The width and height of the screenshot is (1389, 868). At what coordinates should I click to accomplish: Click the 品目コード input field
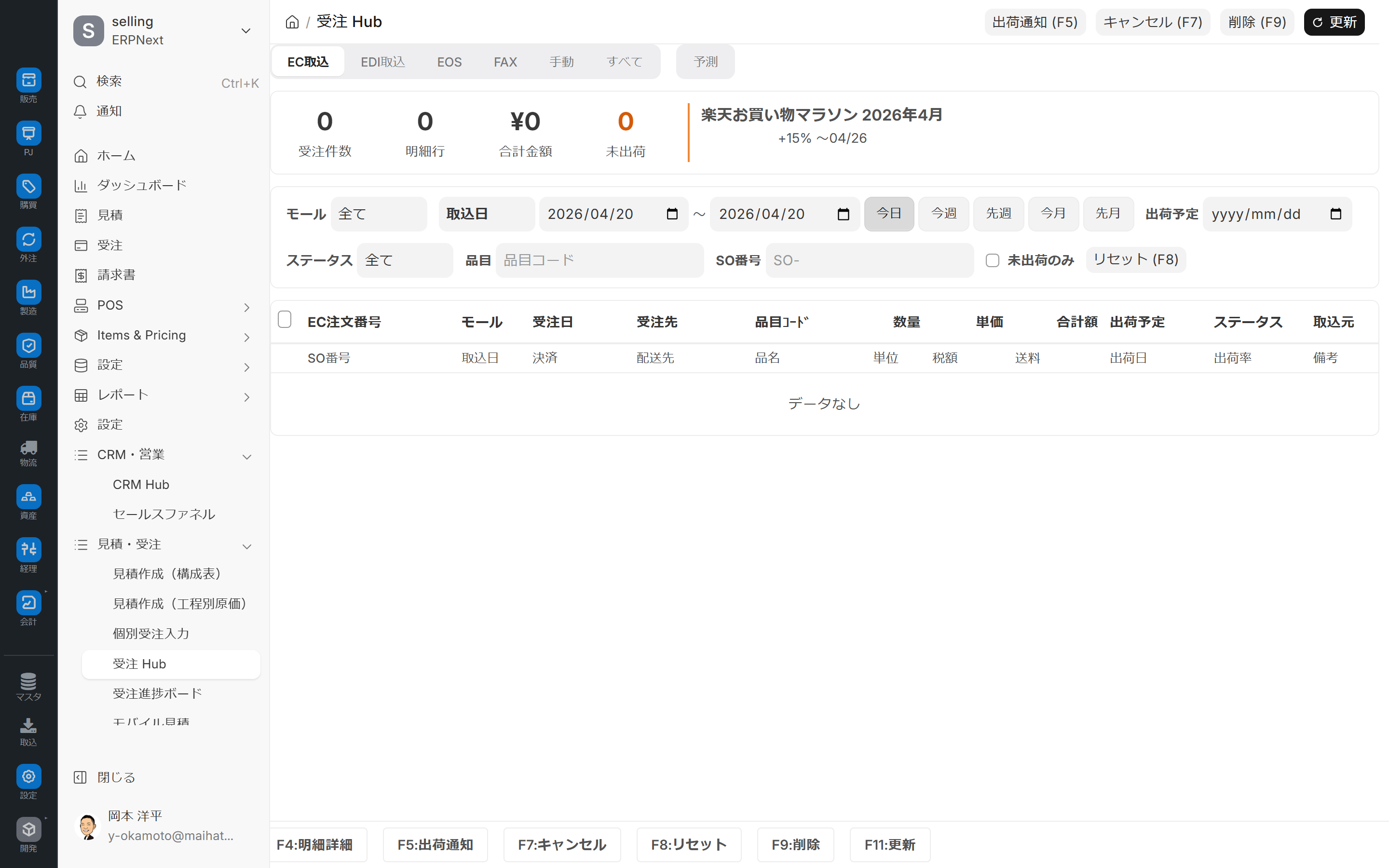point(599,260)
